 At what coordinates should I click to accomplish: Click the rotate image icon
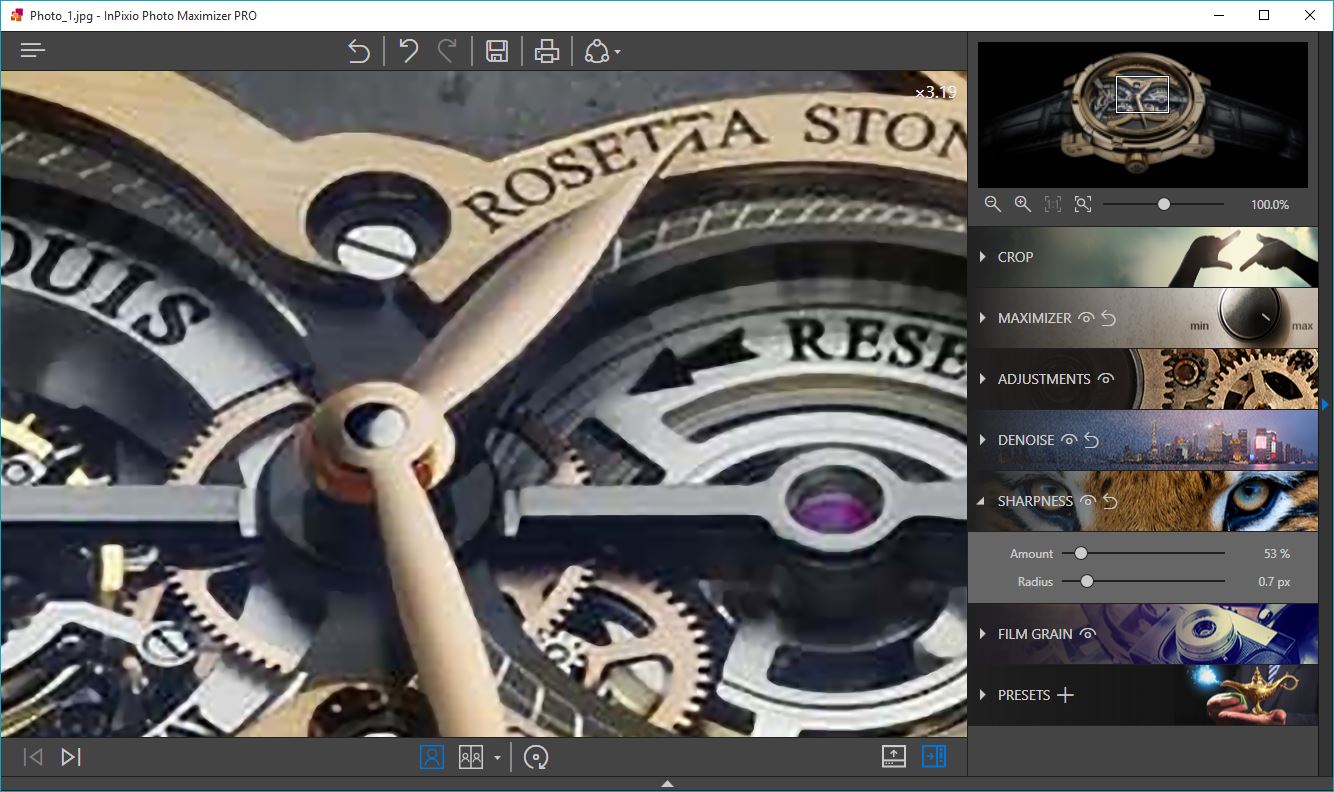tap(537, 757)
